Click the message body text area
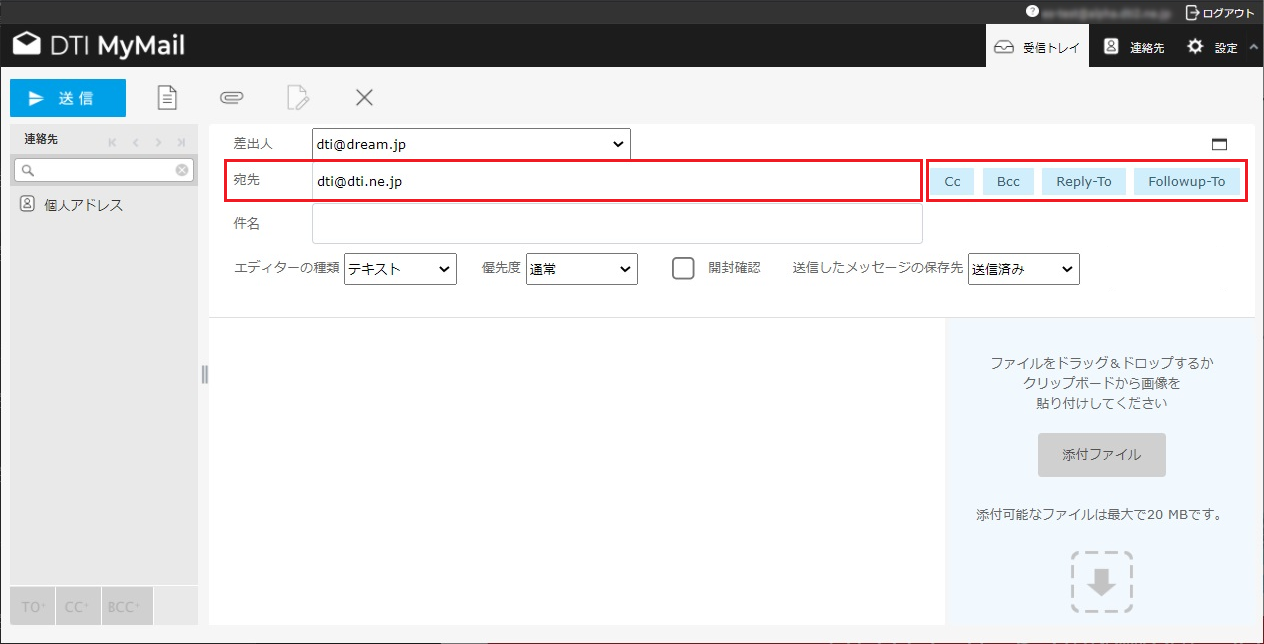1264x644 pixels. [x=577, y=470]
